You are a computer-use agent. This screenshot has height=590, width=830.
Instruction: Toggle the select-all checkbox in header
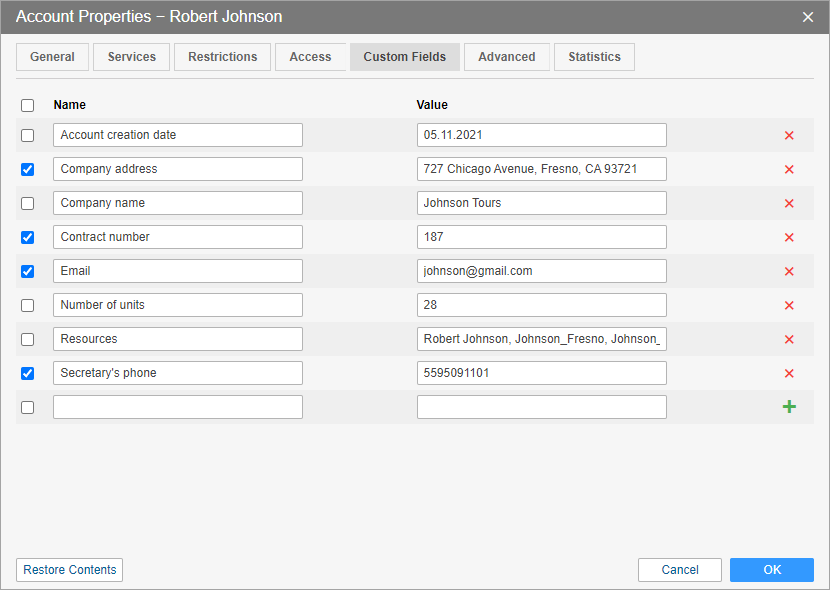(28, 105)
